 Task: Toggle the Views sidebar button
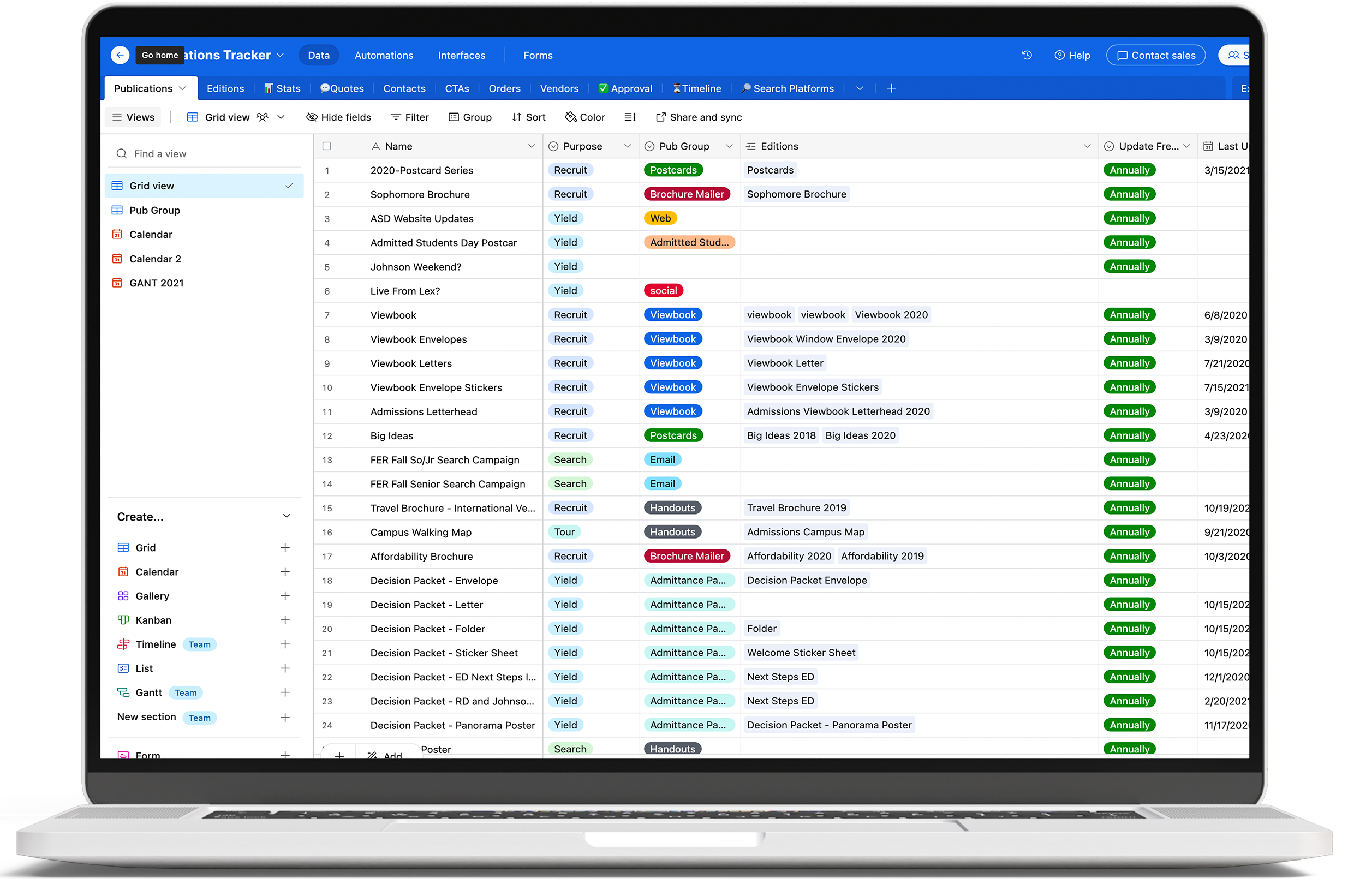click(133, 117)
